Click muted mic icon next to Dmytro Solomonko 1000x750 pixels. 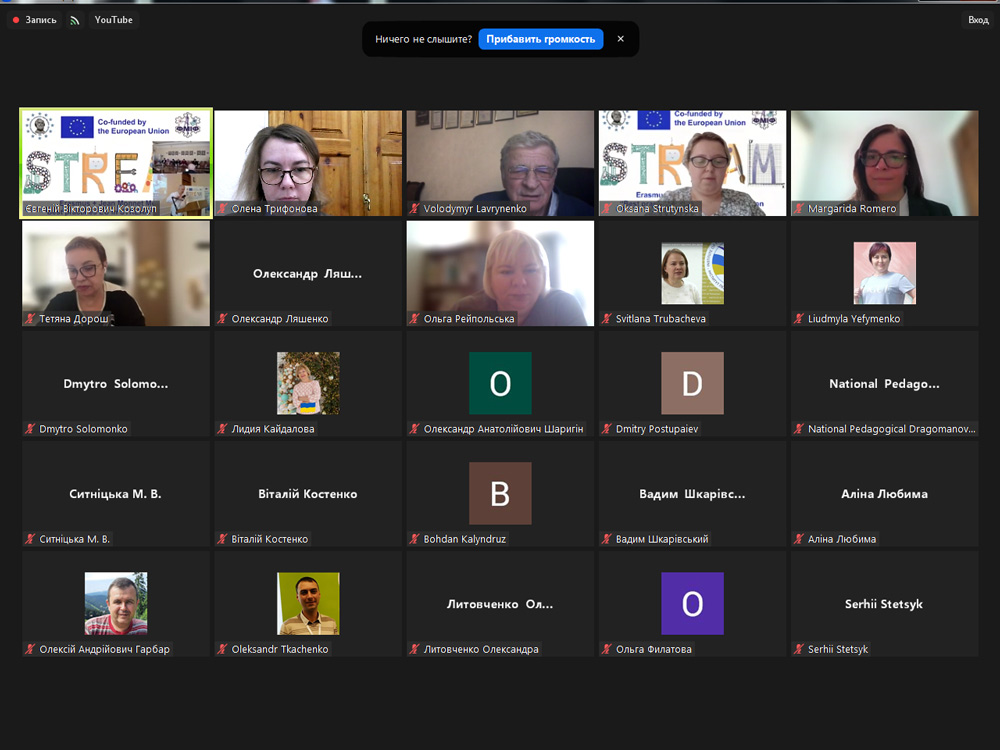(31, 429)
